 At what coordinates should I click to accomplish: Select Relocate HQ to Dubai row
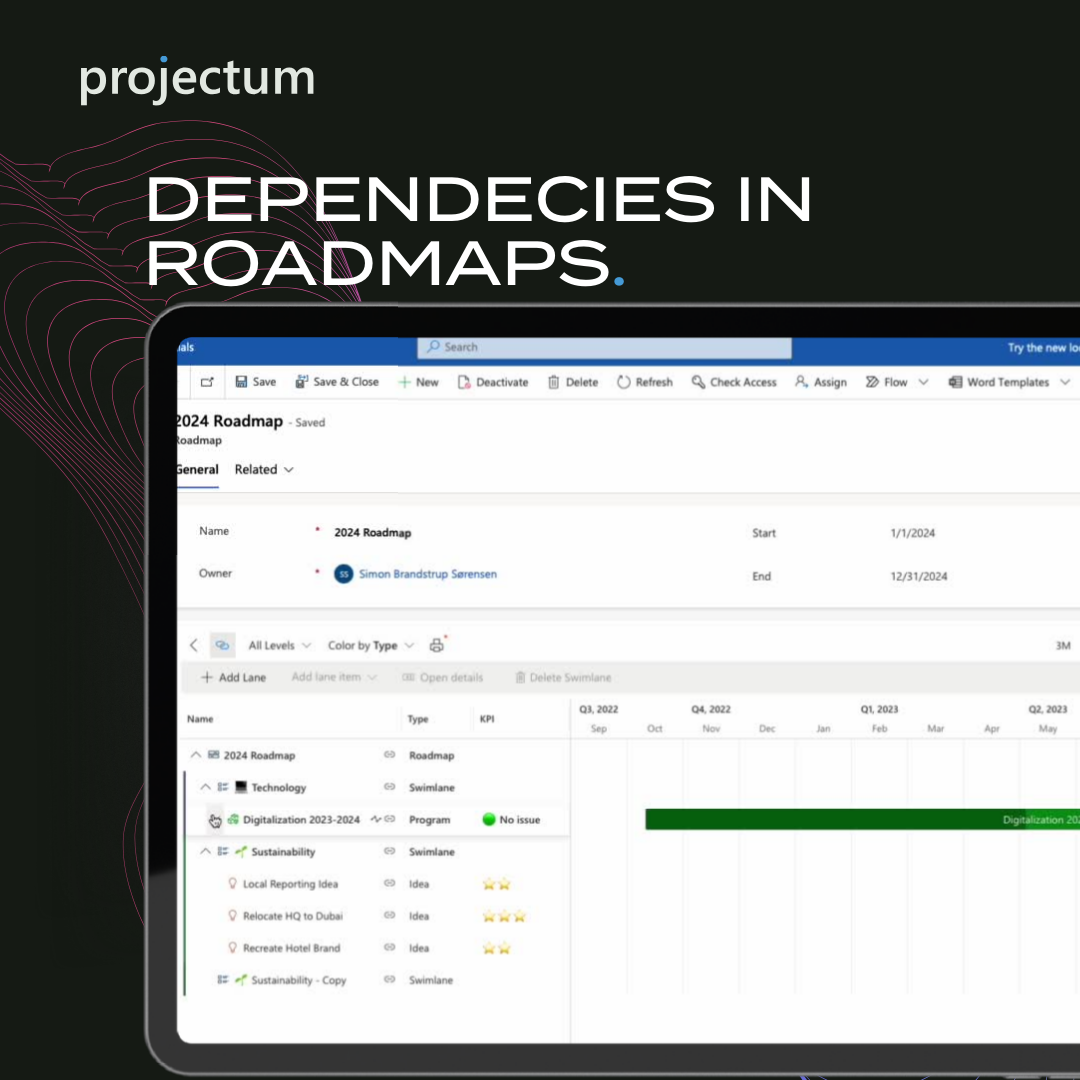click(x=377, y=915)
